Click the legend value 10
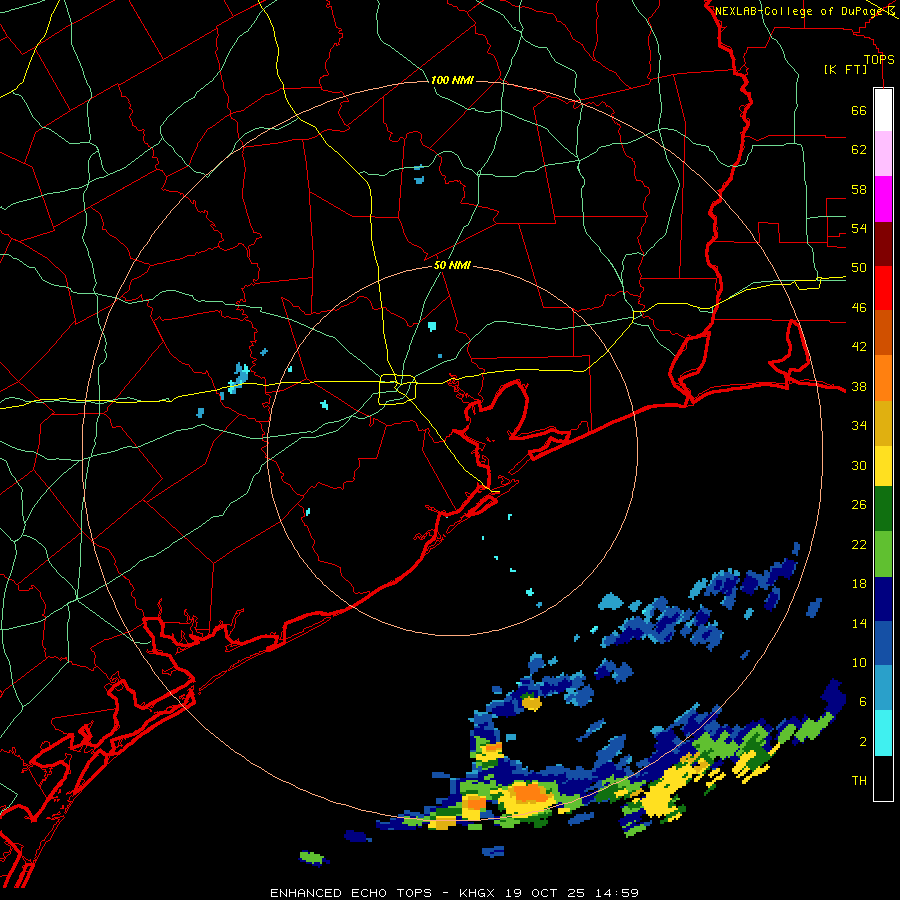900x900 pixels. pos(859,662)
